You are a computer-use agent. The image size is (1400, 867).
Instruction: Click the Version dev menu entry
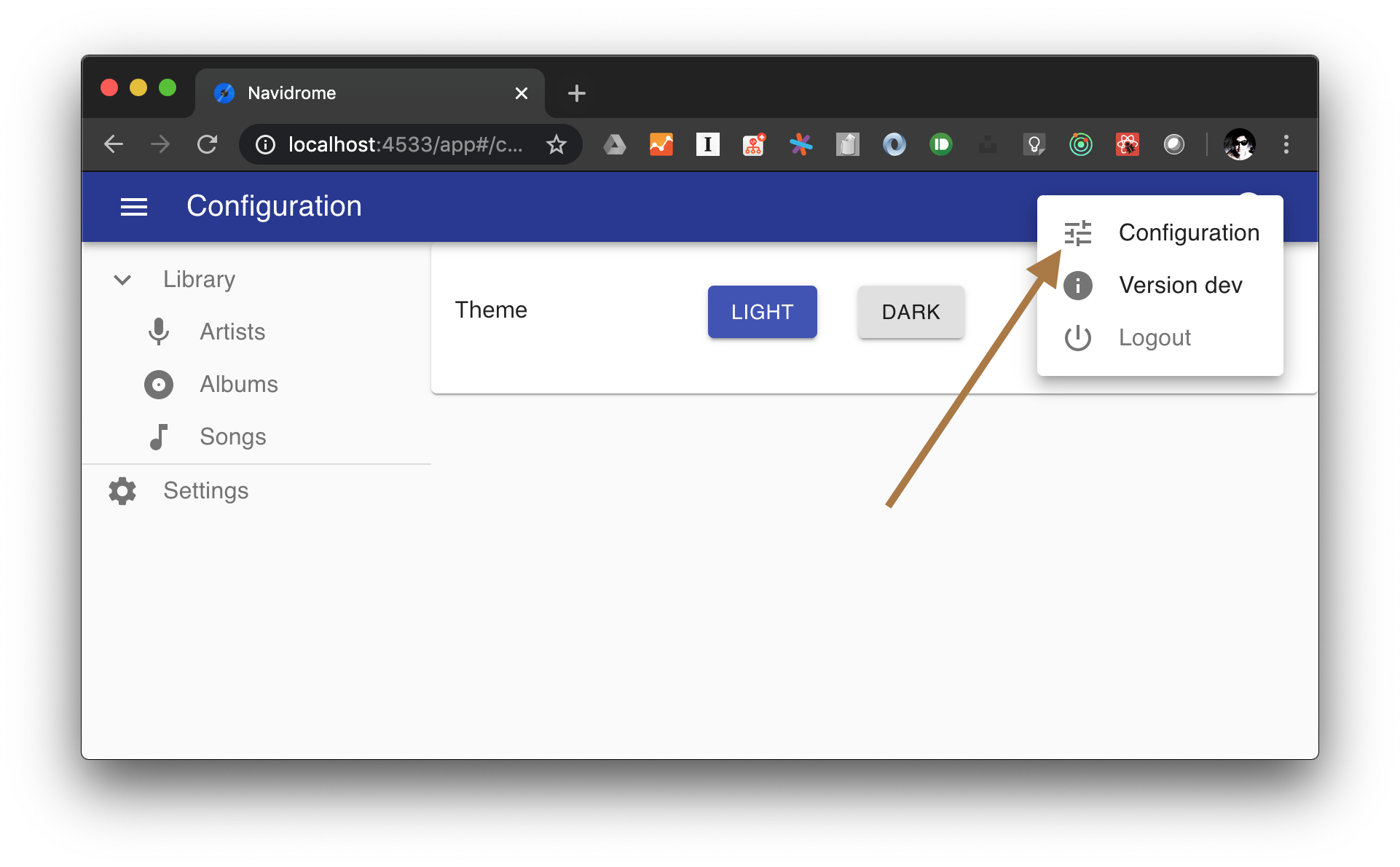click(x=1160, y=286)
